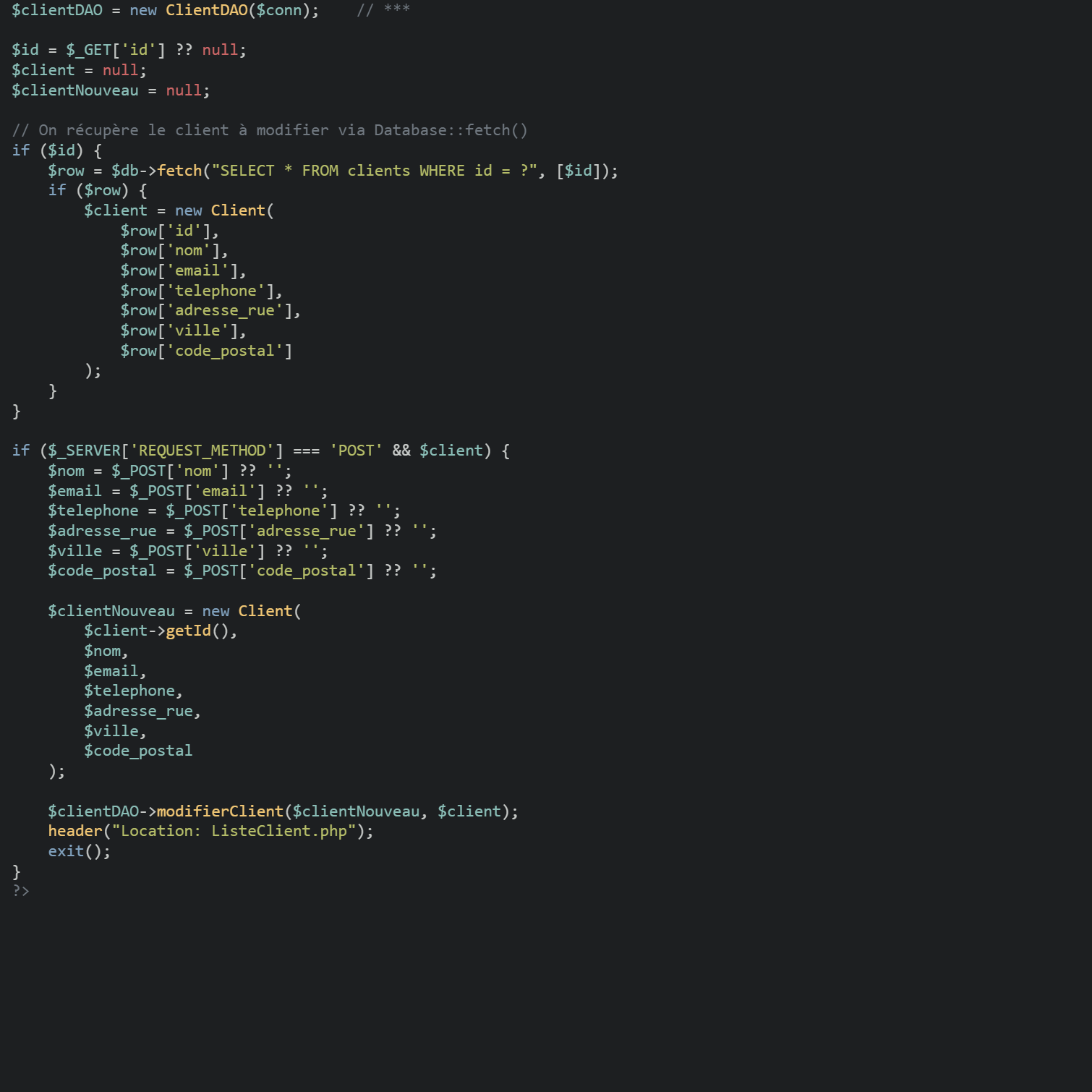Click the $row['code_postal'] argument
The width and height of the screenshot is (1092, 1092).
point(206,351)
